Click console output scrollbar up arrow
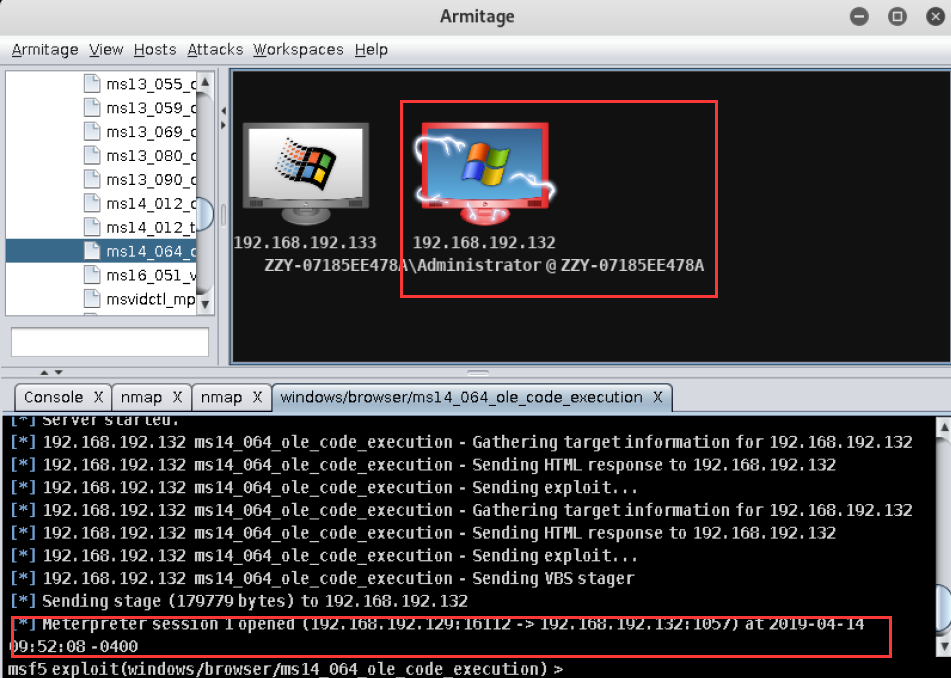The height and width of the screenshot is (678, 951). 944,428
